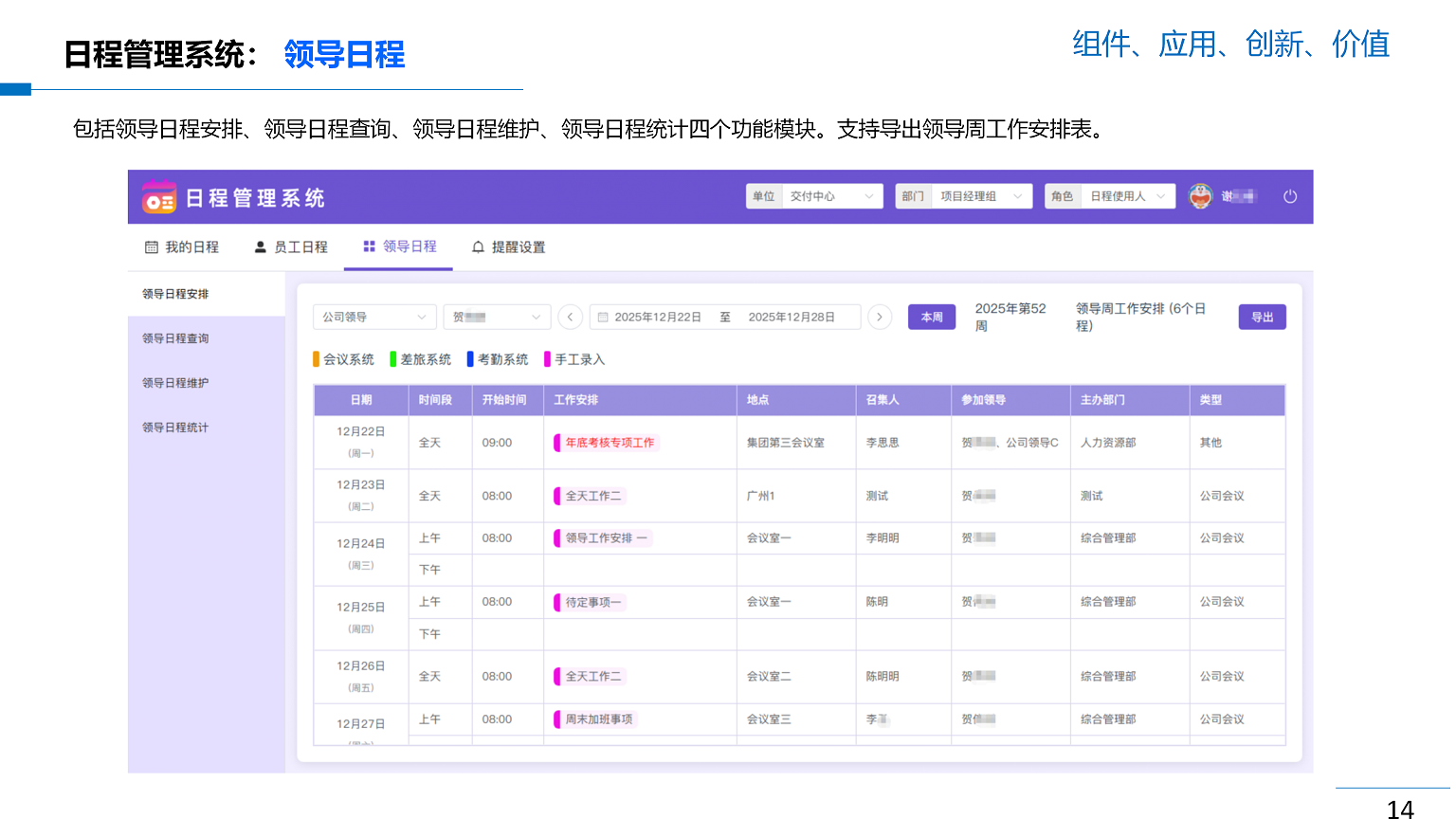Viewport: 1456px width, 819px height.
Task: Select 领导日程统计 in sidebar
Action: point(175,428)
